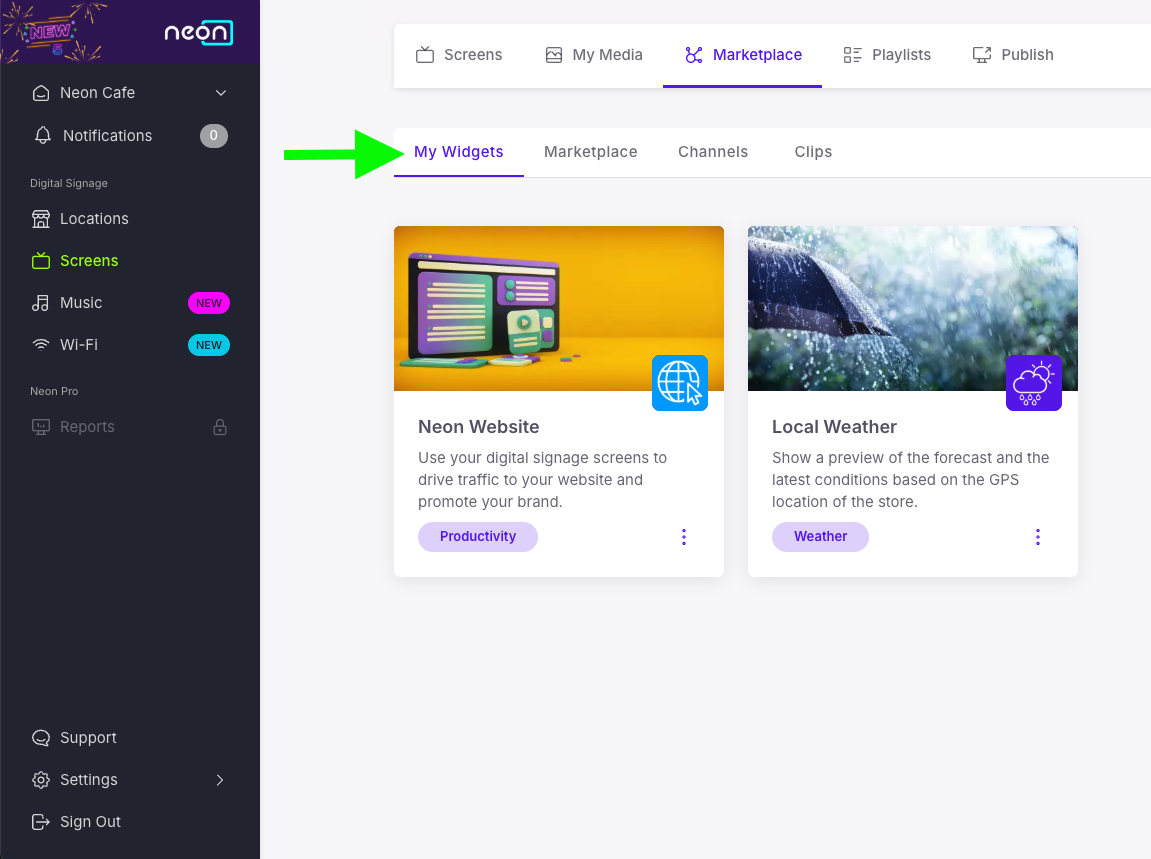The width and height of the screenshot is (1151, 859).
Task: Click the Neon Website description text
Action: click(x=542, y=479)
